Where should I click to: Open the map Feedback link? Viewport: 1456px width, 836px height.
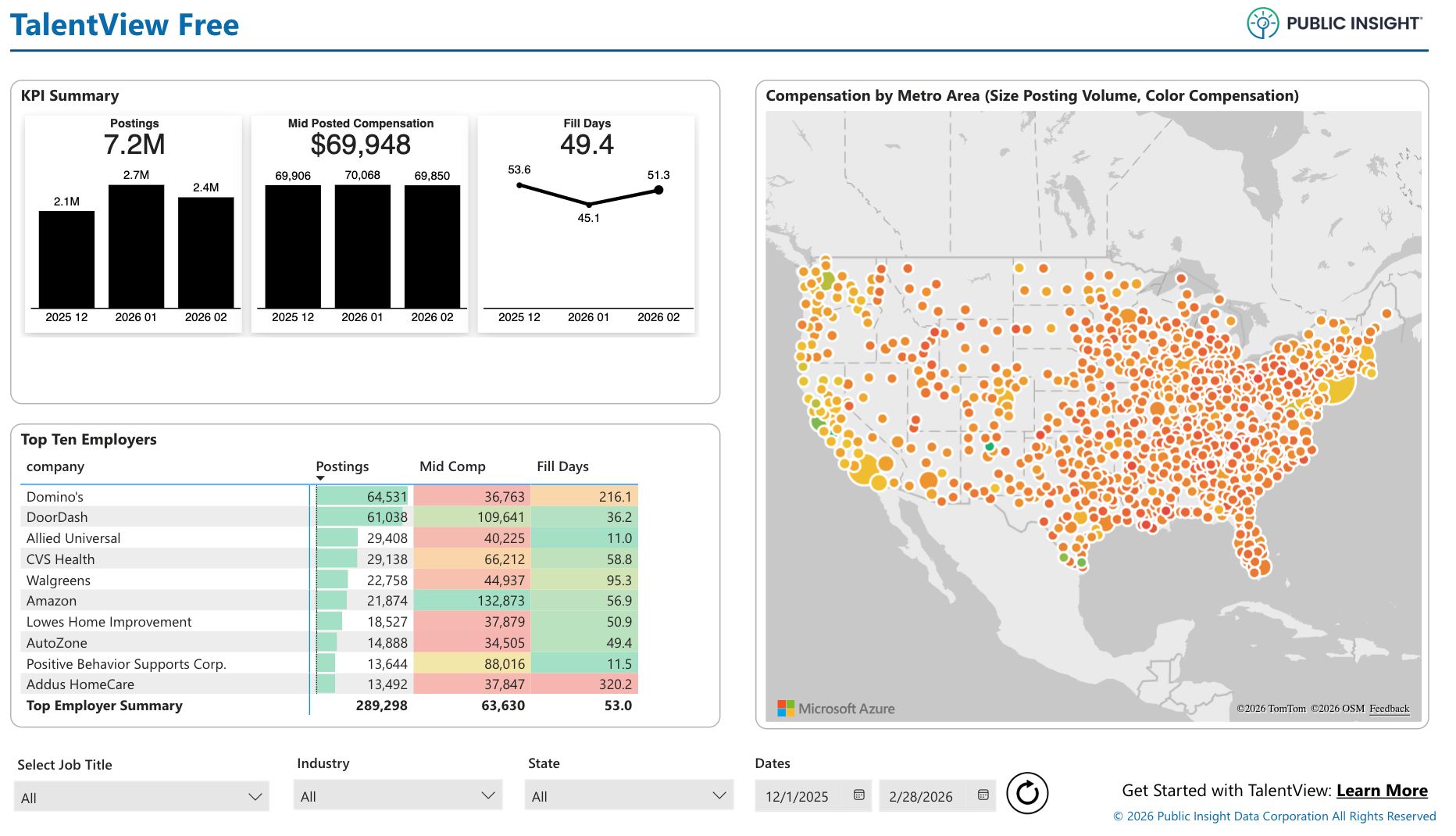click(1389, 709)
